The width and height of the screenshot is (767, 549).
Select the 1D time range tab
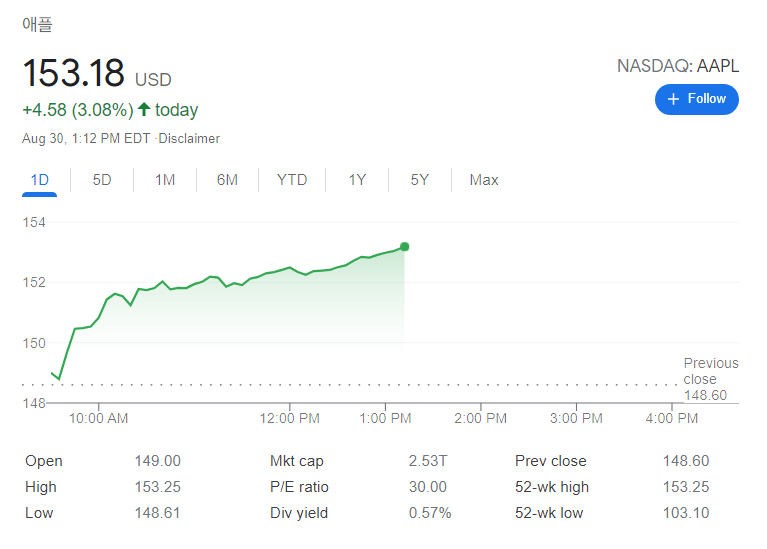click(40, 180)
